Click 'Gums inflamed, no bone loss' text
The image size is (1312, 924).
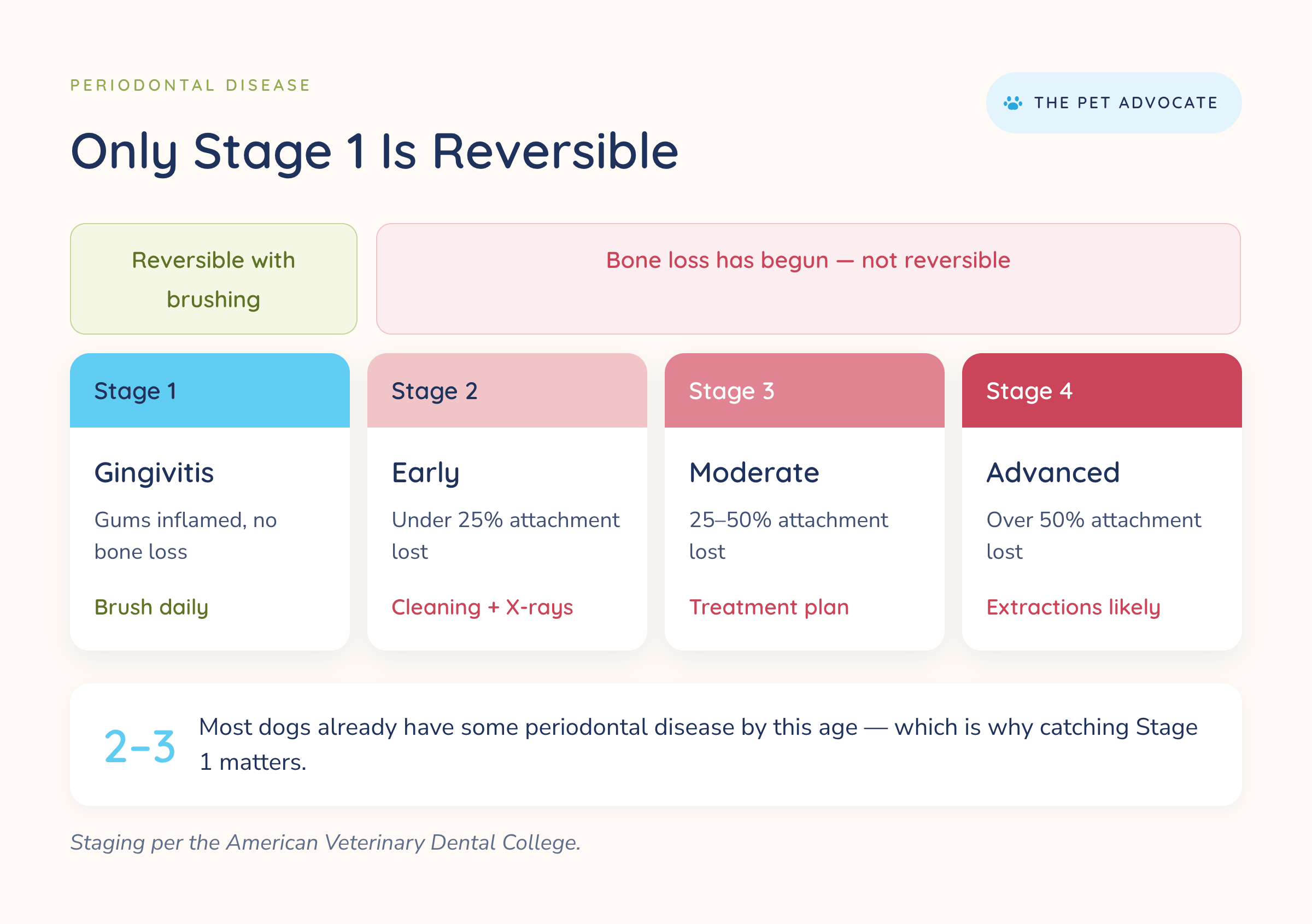click(x=185, y=535)
